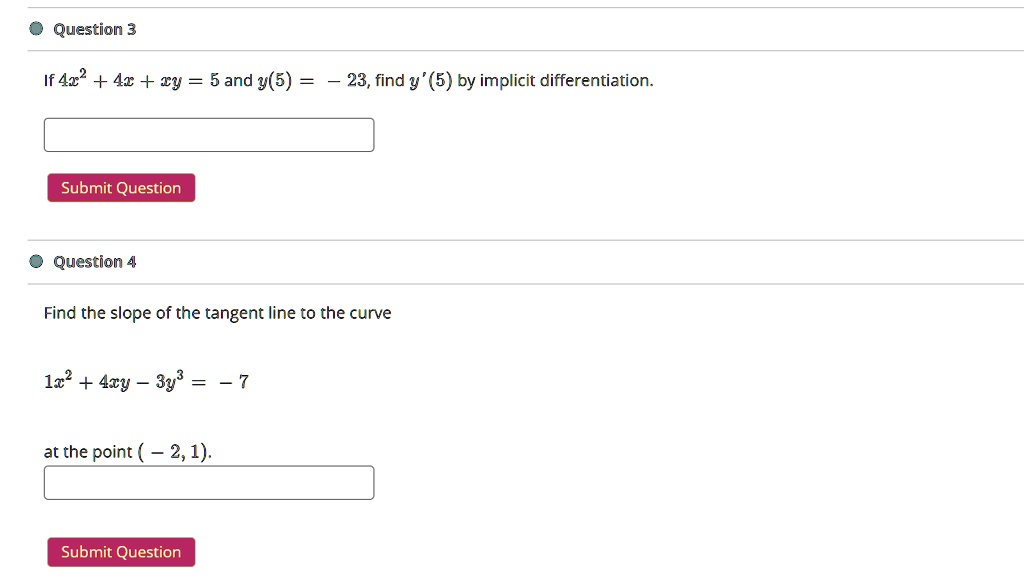Click the words 'at the point'
This screenshot has width=1024, height=581.
[x=88, y=452]
